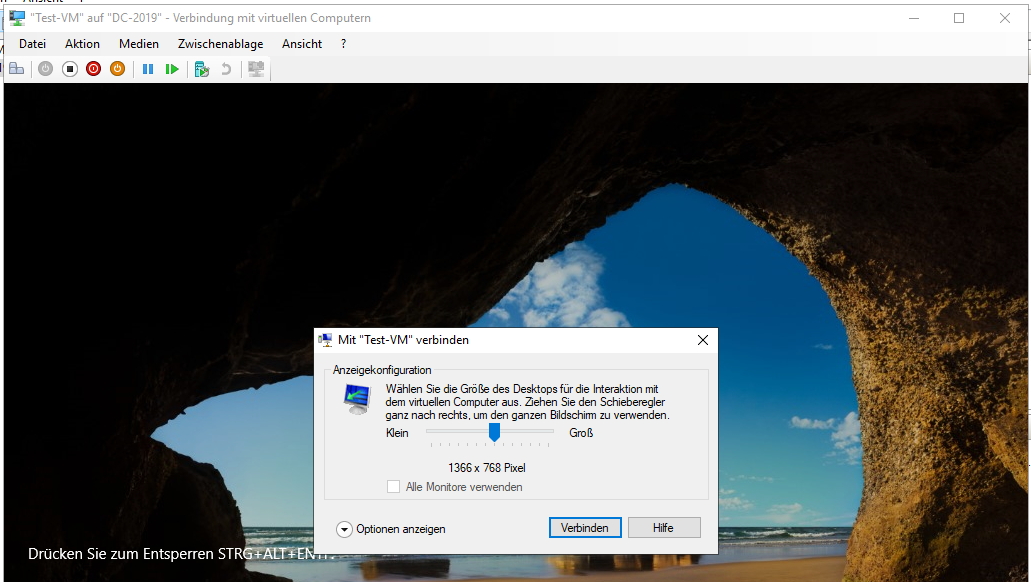Click the Enhanced Session monitor icon
Screen dimensions: 1031x582
256,69
